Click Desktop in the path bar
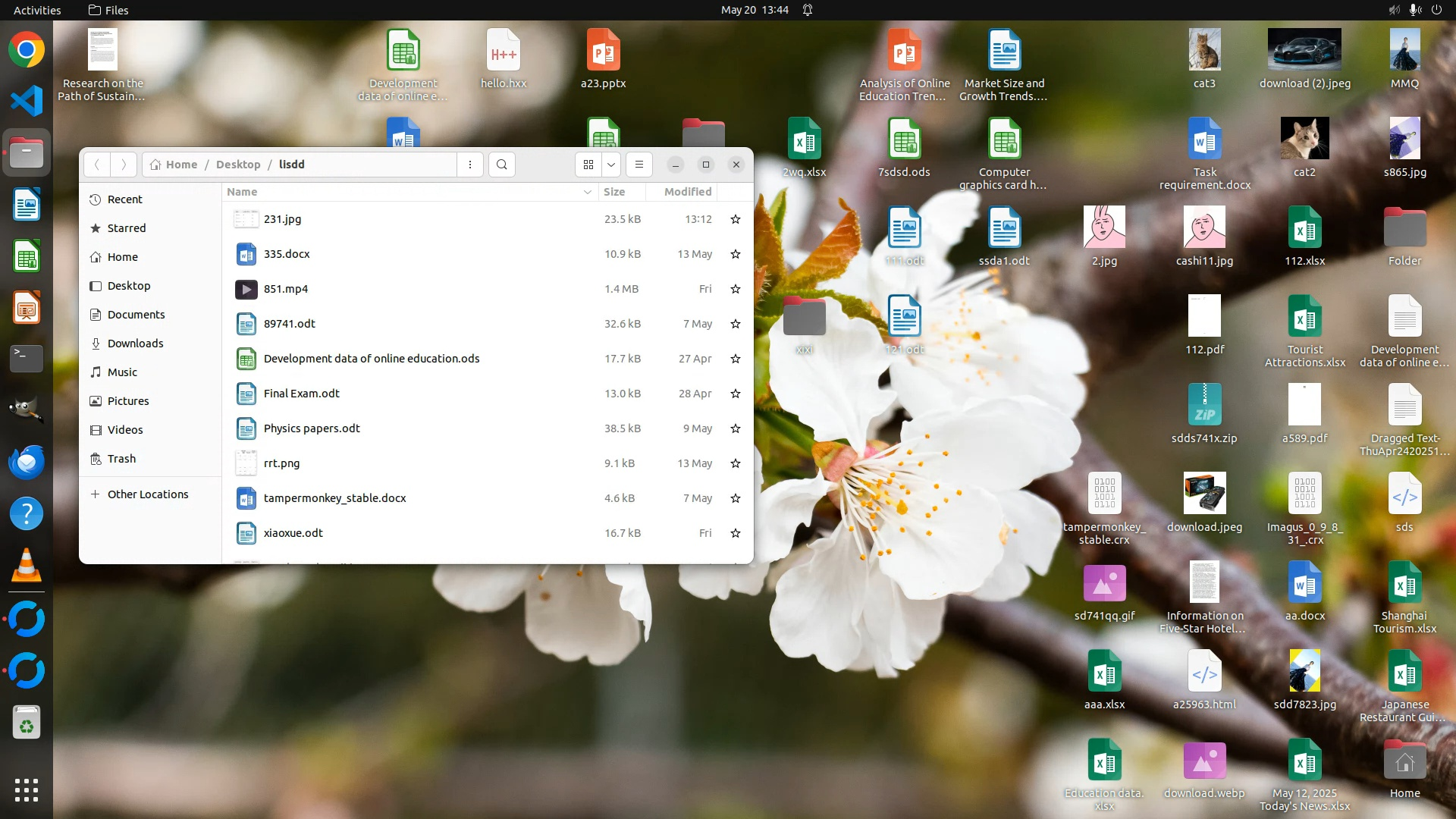The image size is (1456, 819). coord(238,165)
